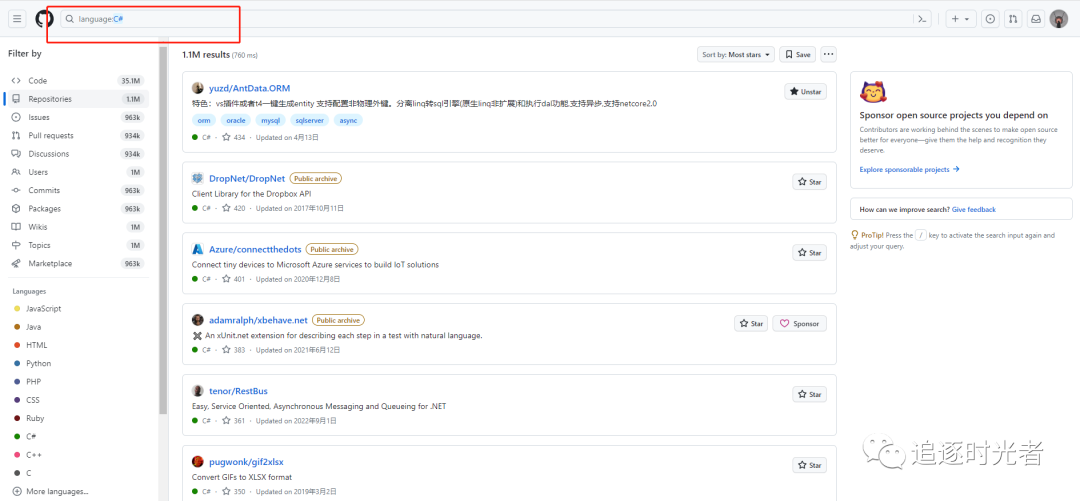Click the sidebar vertical scrollbar
Viewport: 1080px width, 501px height.
[163, 231]
